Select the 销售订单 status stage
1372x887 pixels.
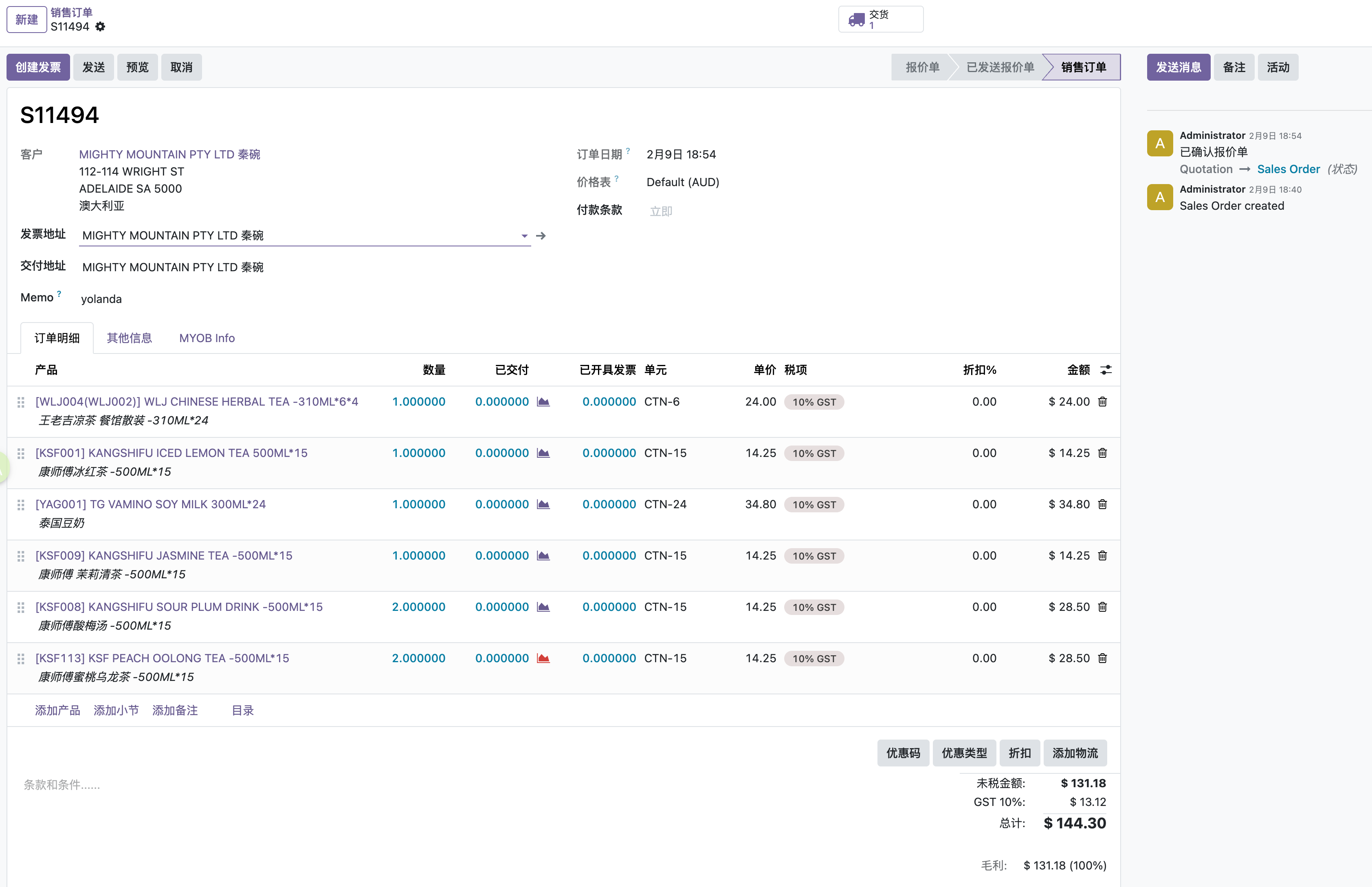coord(1084,67)
